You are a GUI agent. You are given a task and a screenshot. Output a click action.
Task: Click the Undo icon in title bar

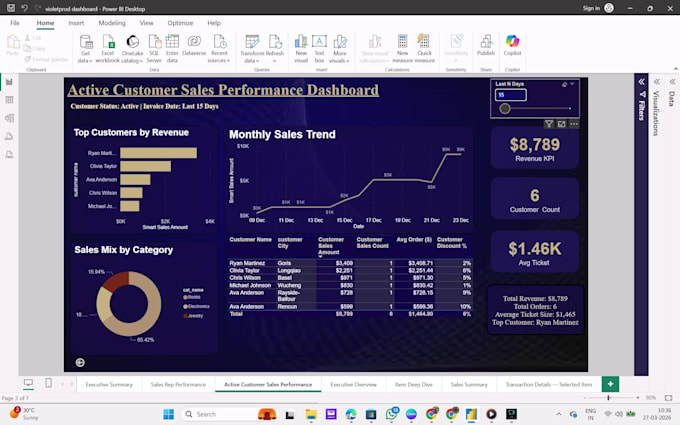[25, 8]
